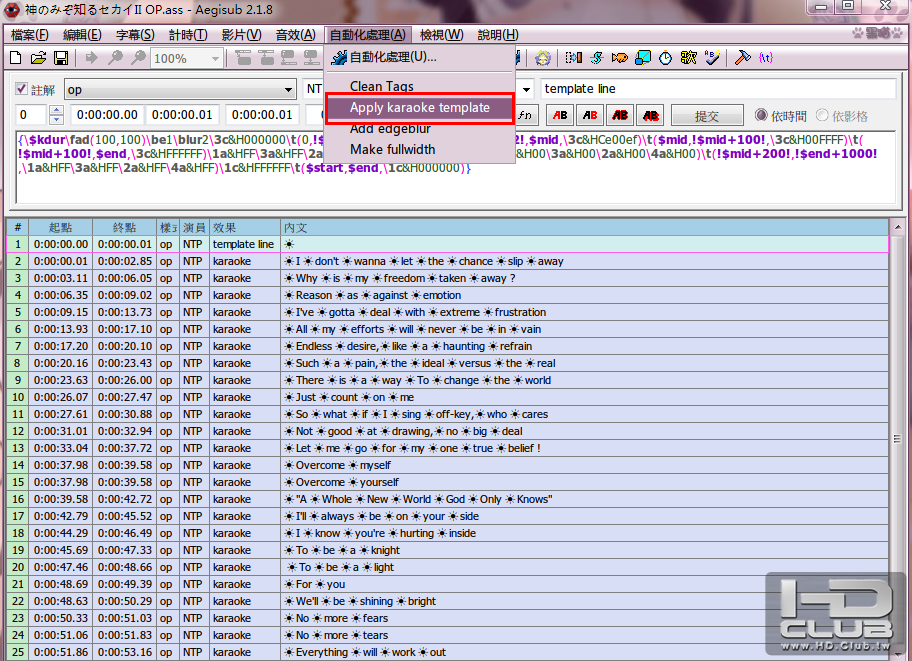Open the 檔案(F) menu

tap(30, 35)
